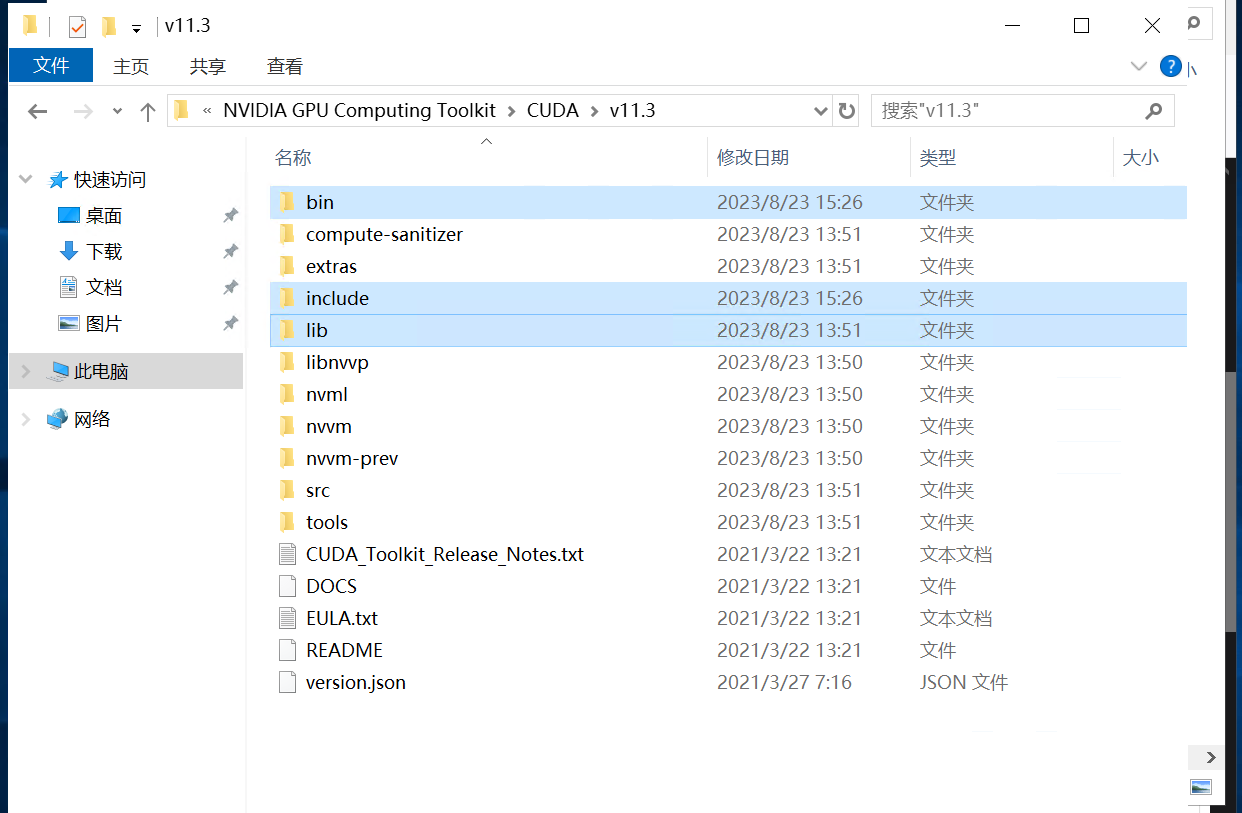Open the address bar dropdown arrow
Image resolution: width=1242 pixels, height=813 pixels.
[820, 111]
